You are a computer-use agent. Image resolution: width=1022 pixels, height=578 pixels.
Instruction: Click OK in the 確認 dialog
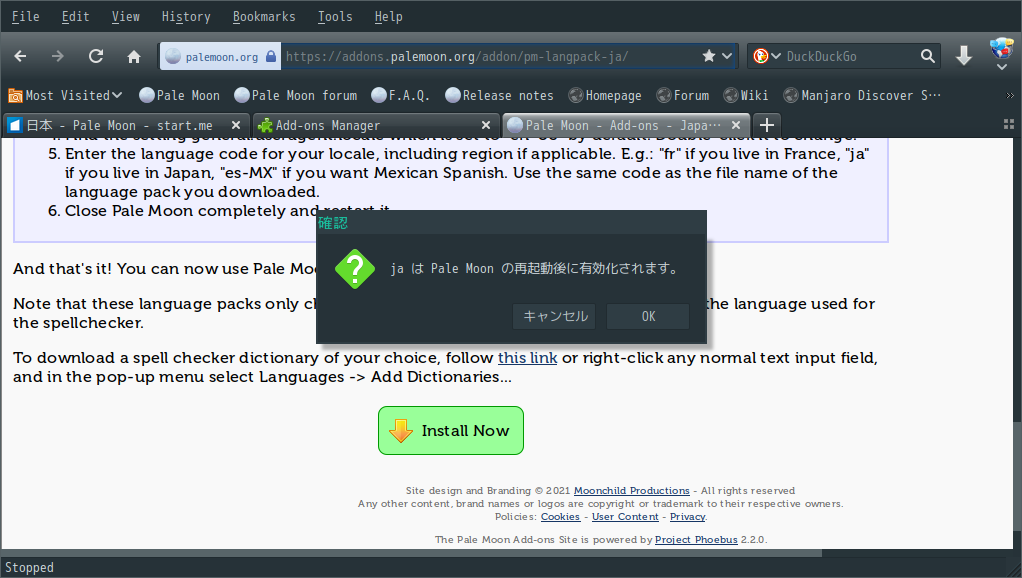click(x=648, y=316)
